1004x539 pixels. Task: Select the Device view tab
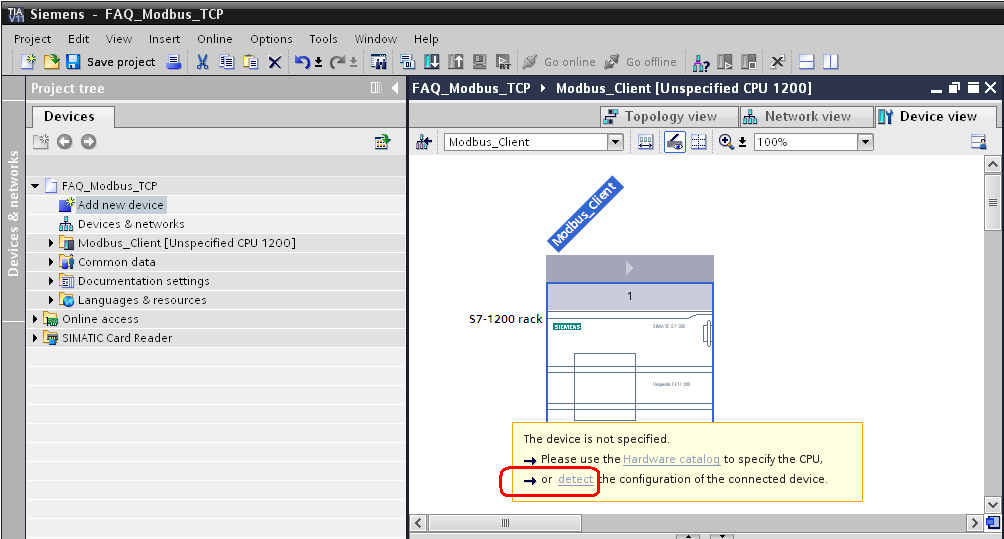point(935,117)
